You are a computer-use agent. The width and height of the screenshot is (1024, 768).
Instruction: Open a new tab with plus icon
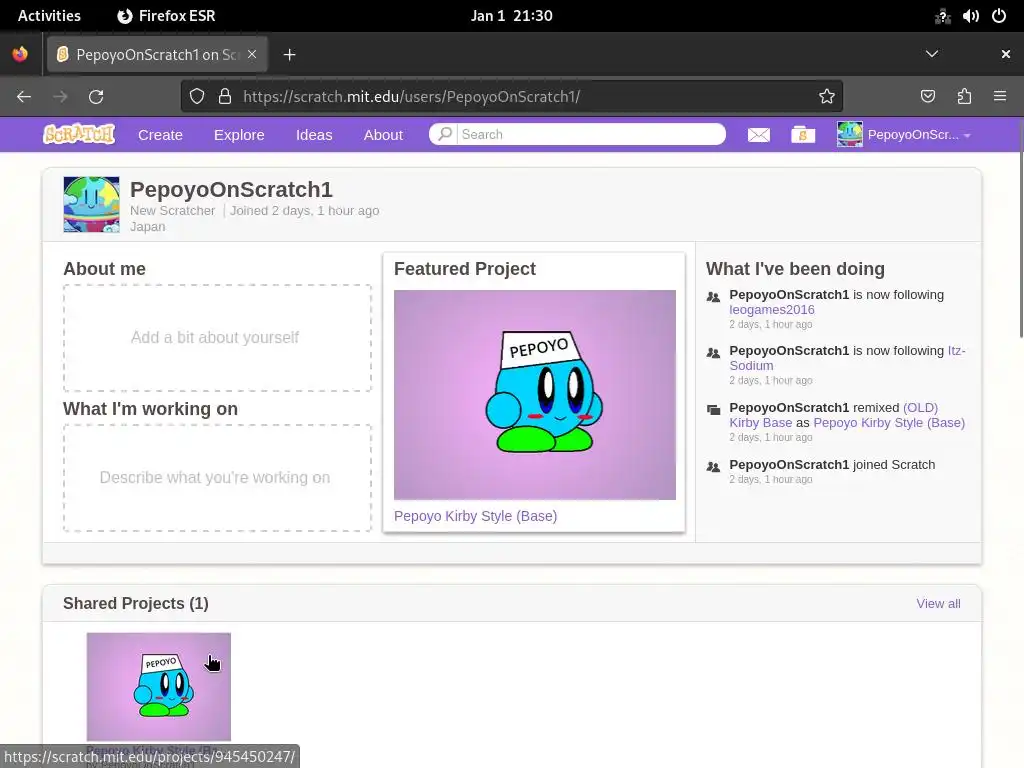tap(289, 55)
